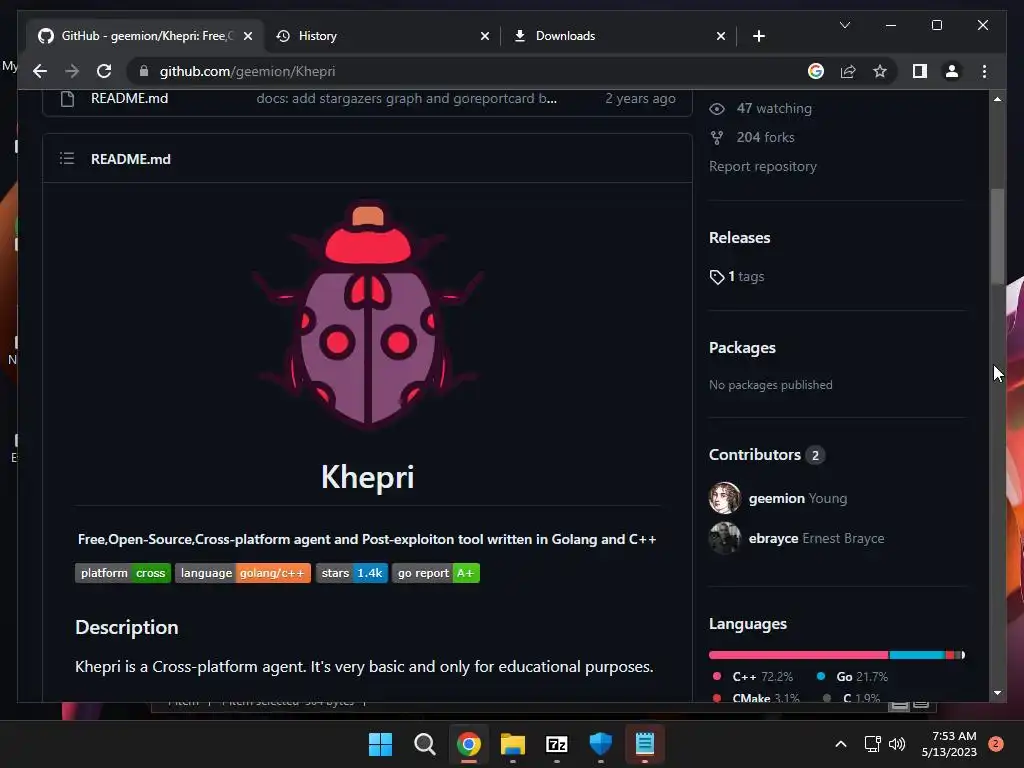Viewport: 1024px width, 768px height.
Task: Open the Go 21.7% language link
Action: tap(852, 677)
